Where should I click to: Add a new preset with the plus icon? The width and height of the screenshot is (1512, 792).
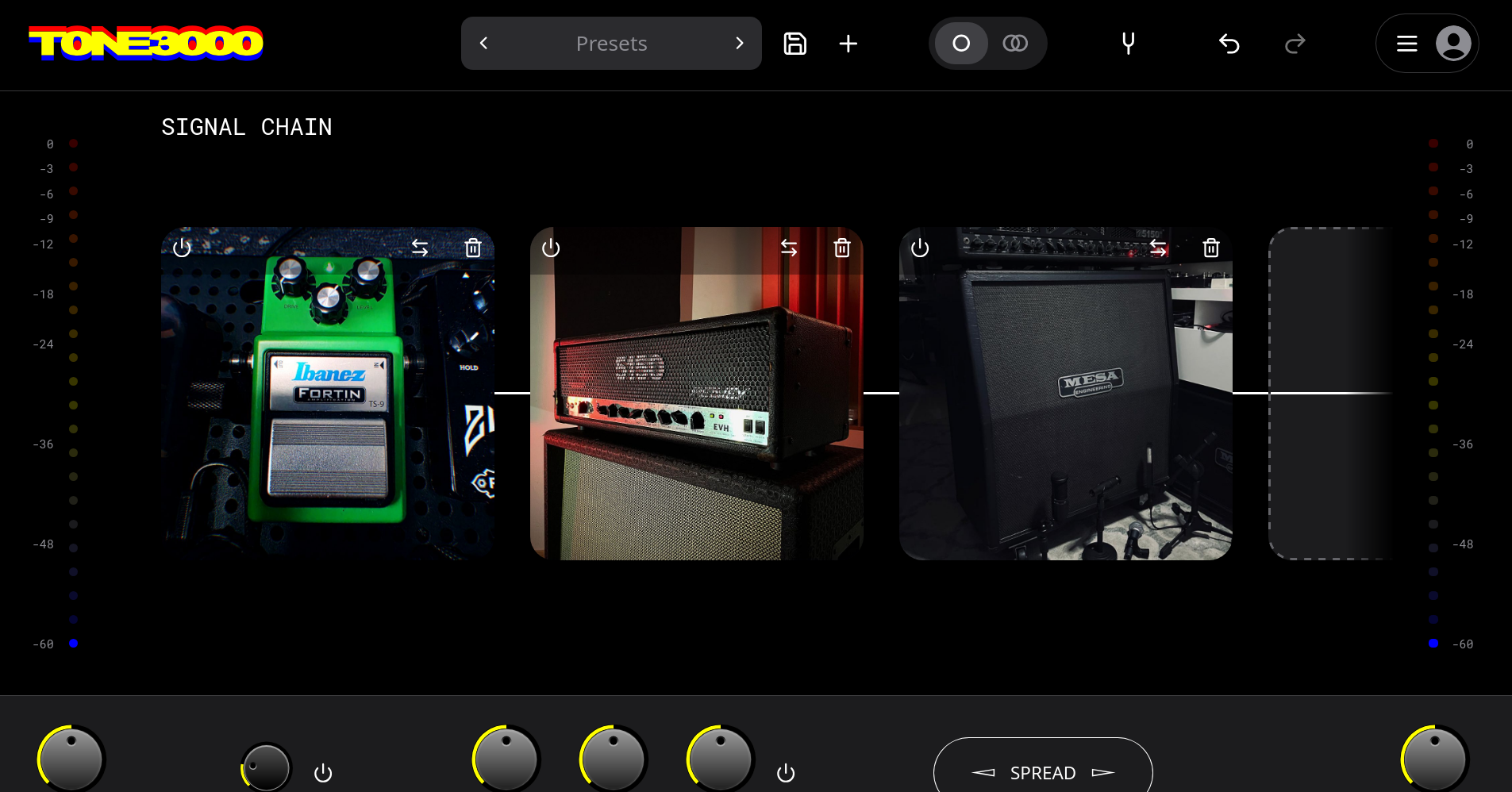point(848,44)
